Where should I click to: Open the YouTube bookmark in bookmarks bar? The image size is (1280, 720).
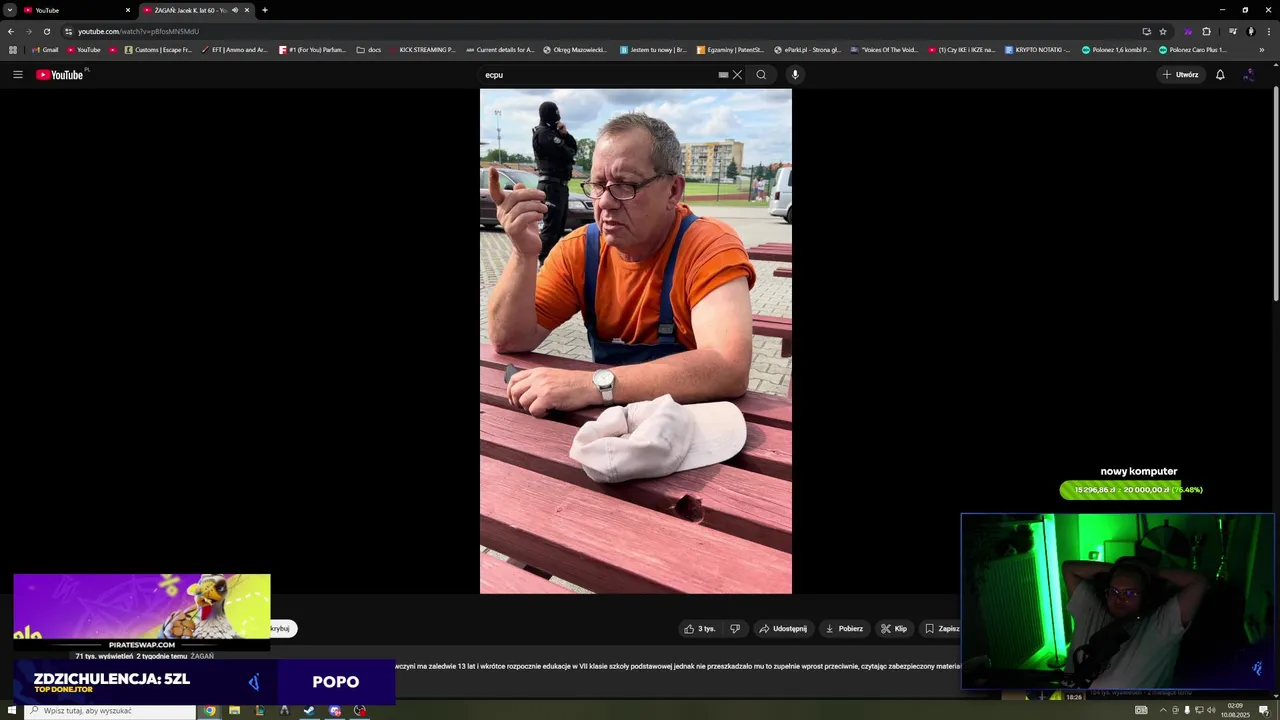pyautogui.click(x=84, y=50)
